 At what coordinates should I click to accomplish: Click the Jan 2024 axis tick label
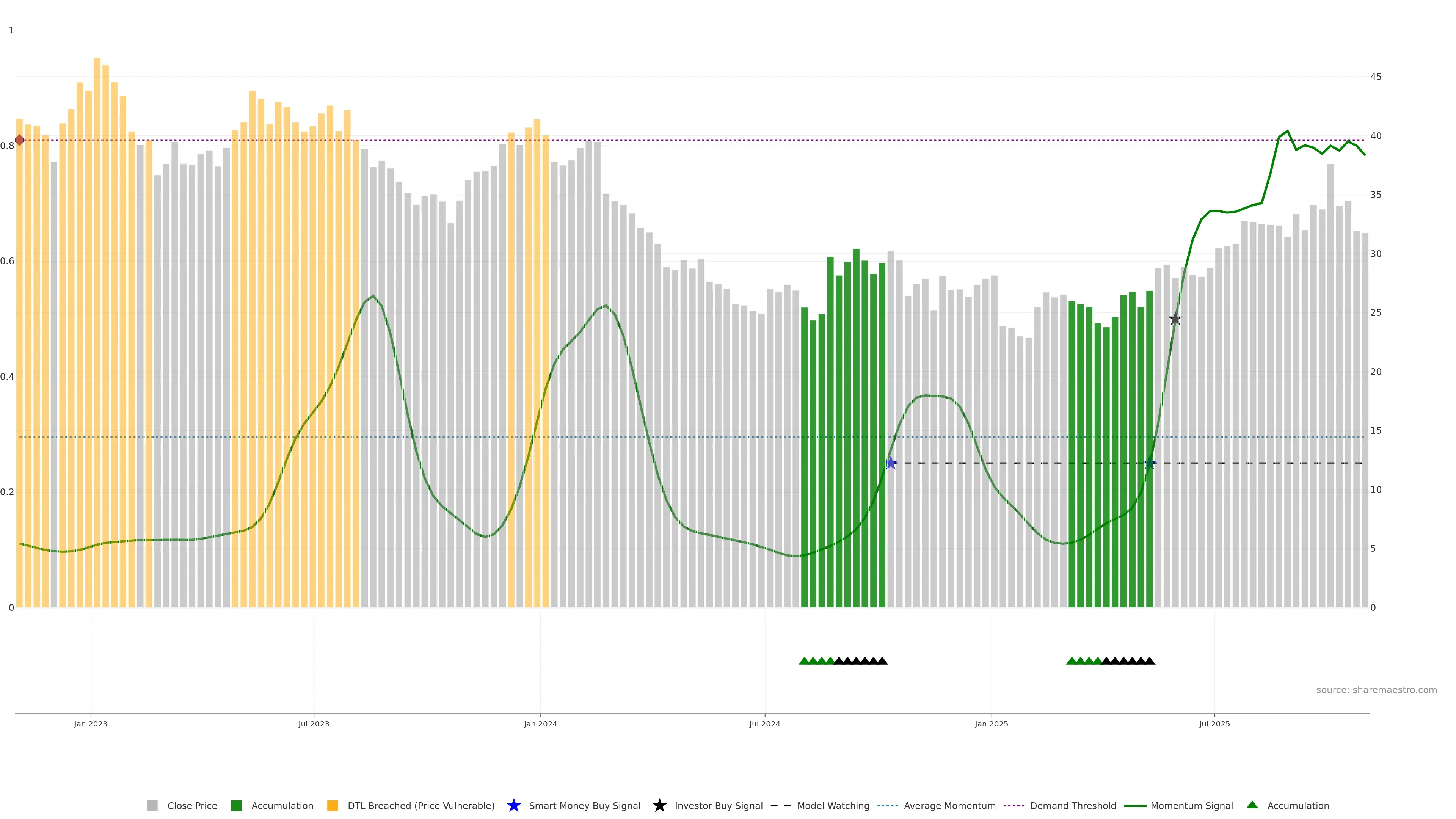tap(540, 723)
